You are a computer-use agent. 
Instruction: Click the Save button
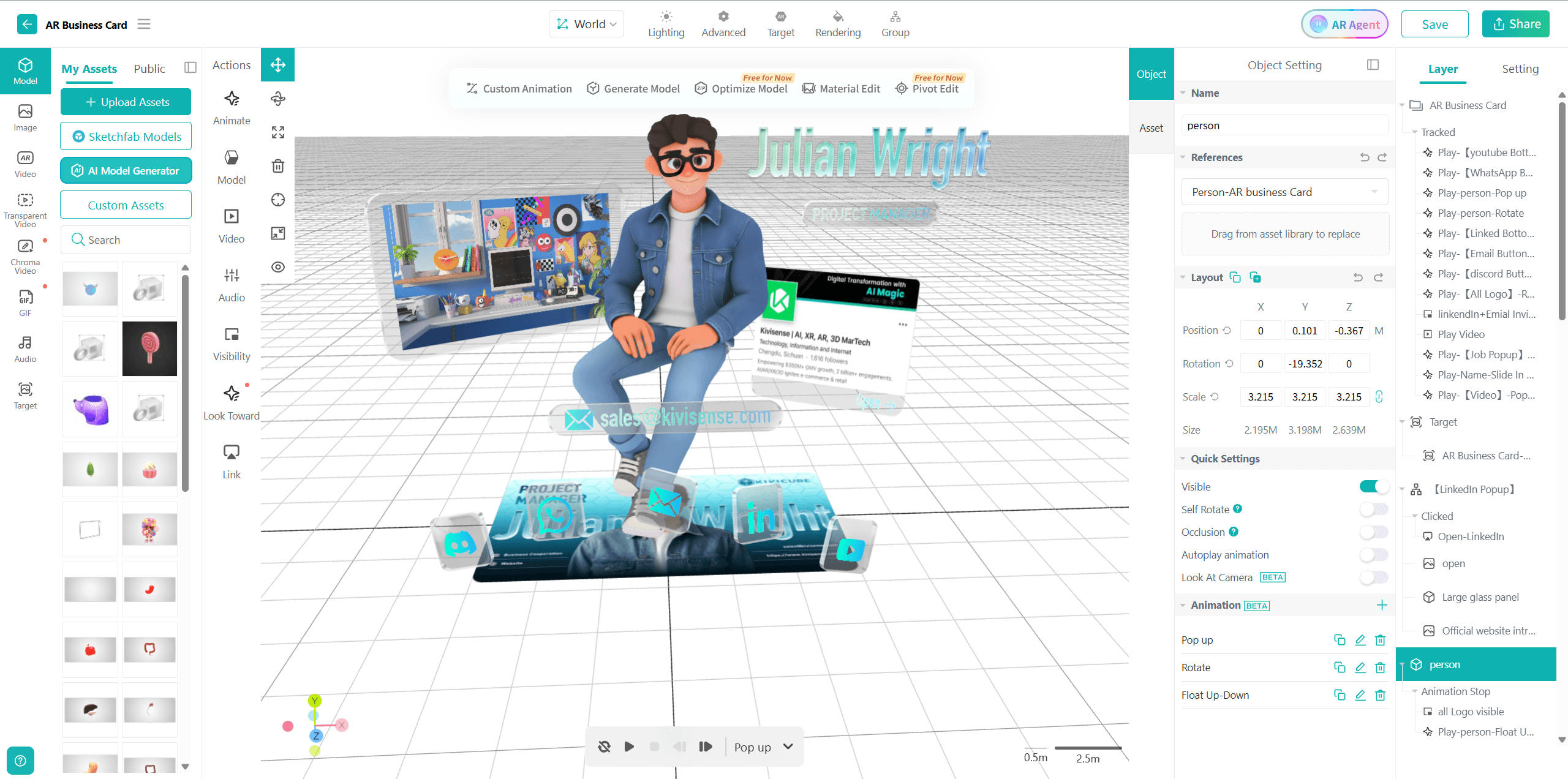click(x=1434, y=24)
